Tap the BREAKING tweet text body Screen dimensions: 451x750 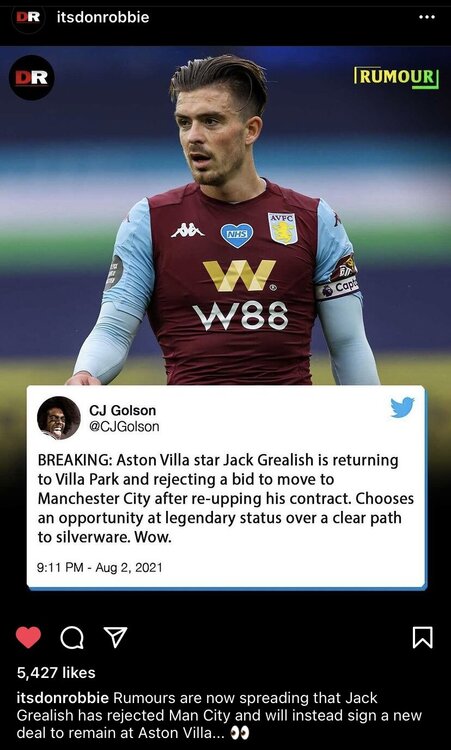pyautogui.click(x=225, y=499)
